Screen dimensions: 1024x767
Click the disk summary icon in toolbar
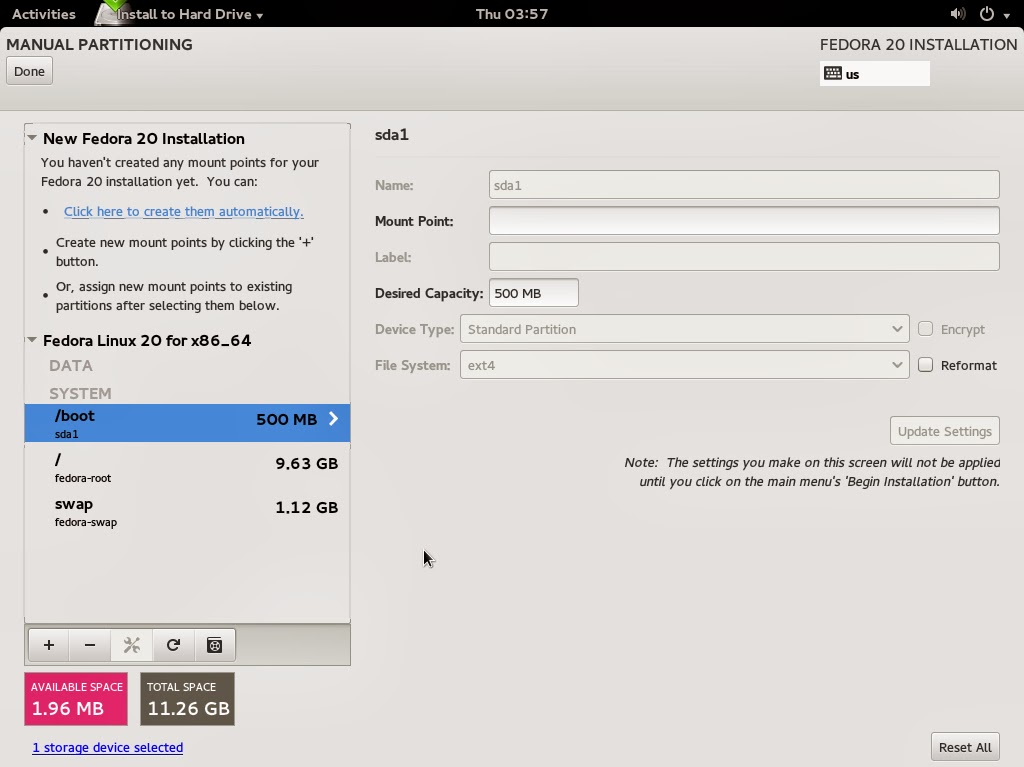214,645
